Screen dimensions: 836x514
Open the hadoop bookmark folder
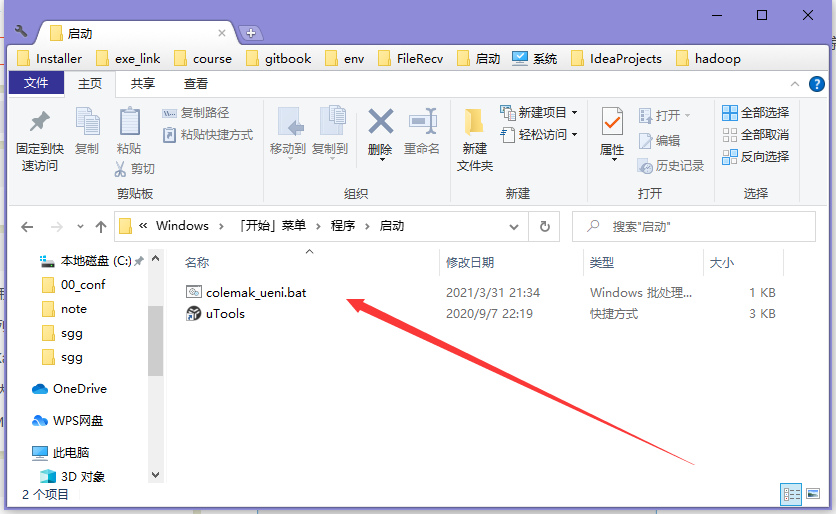tap(708, 59)
